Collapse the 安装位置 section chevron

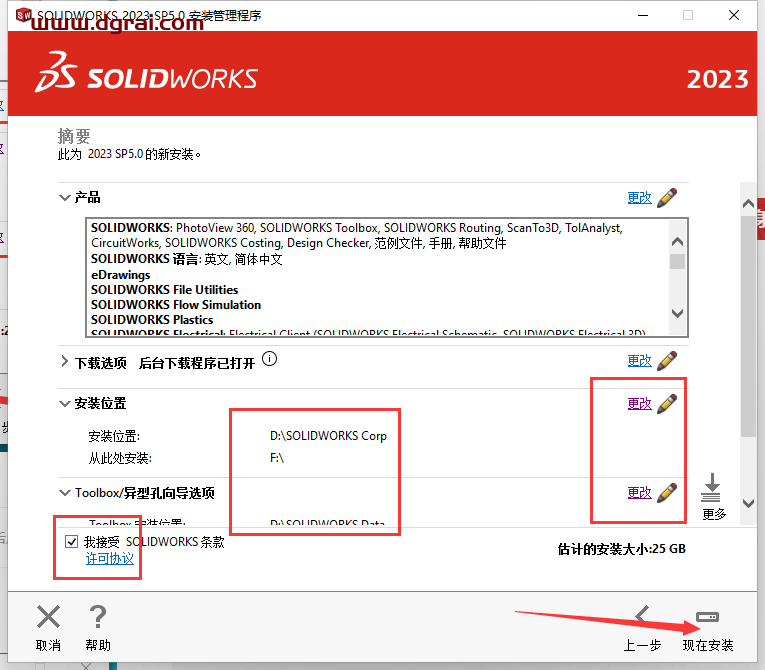pos(65,404)
